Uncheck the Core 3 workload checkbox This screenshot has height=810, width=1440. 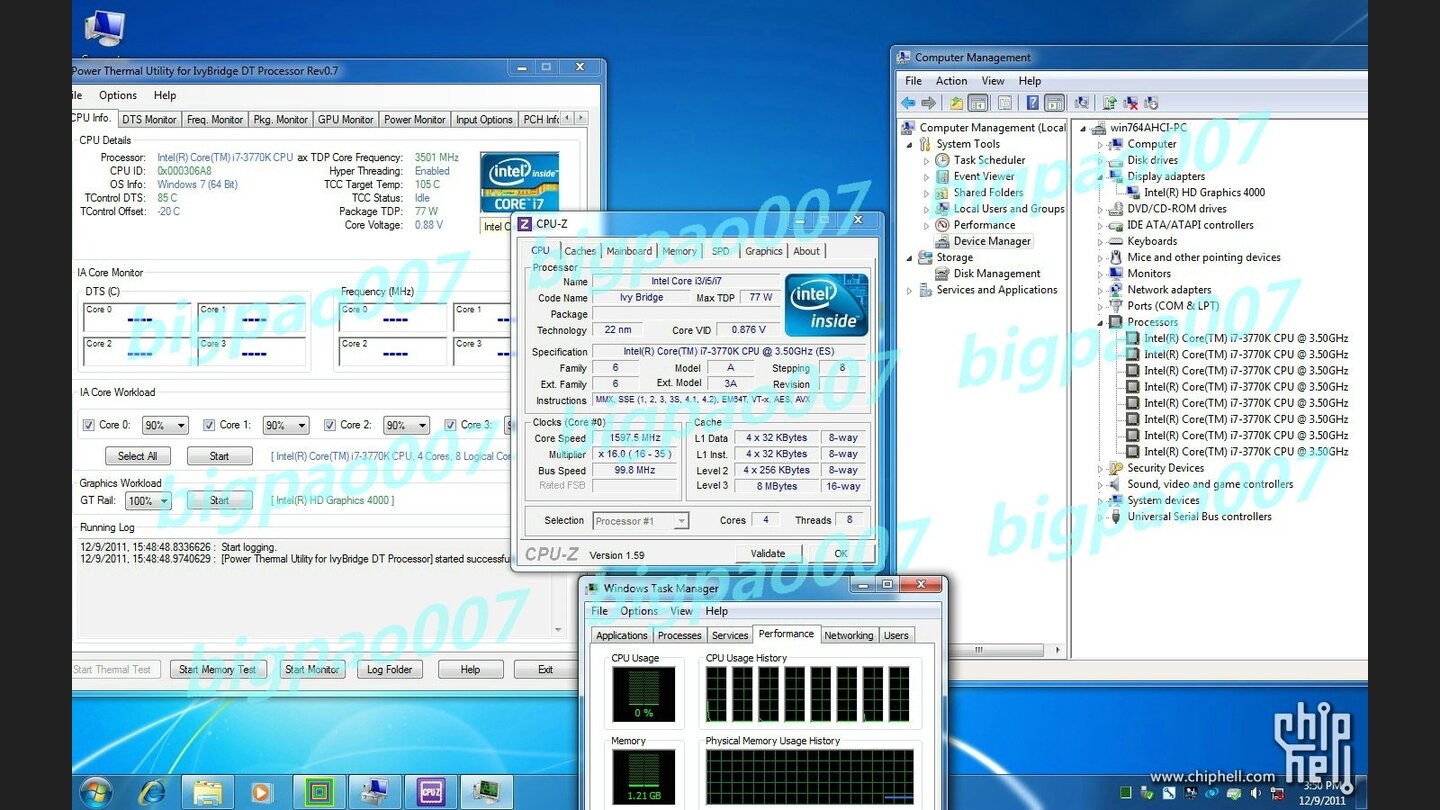tap(451, 425)
